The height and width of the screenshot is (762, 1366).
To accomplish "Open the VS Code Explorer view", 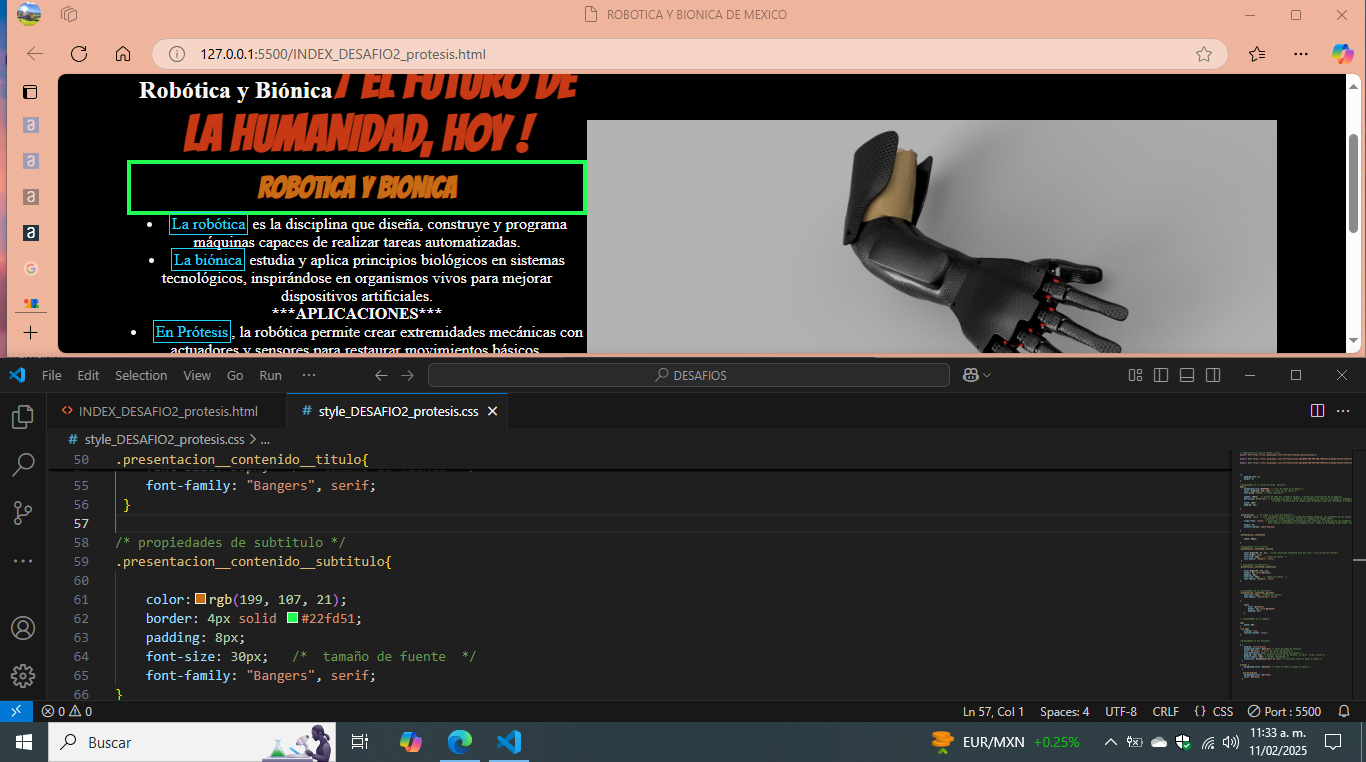I will (x=22, y=416).
